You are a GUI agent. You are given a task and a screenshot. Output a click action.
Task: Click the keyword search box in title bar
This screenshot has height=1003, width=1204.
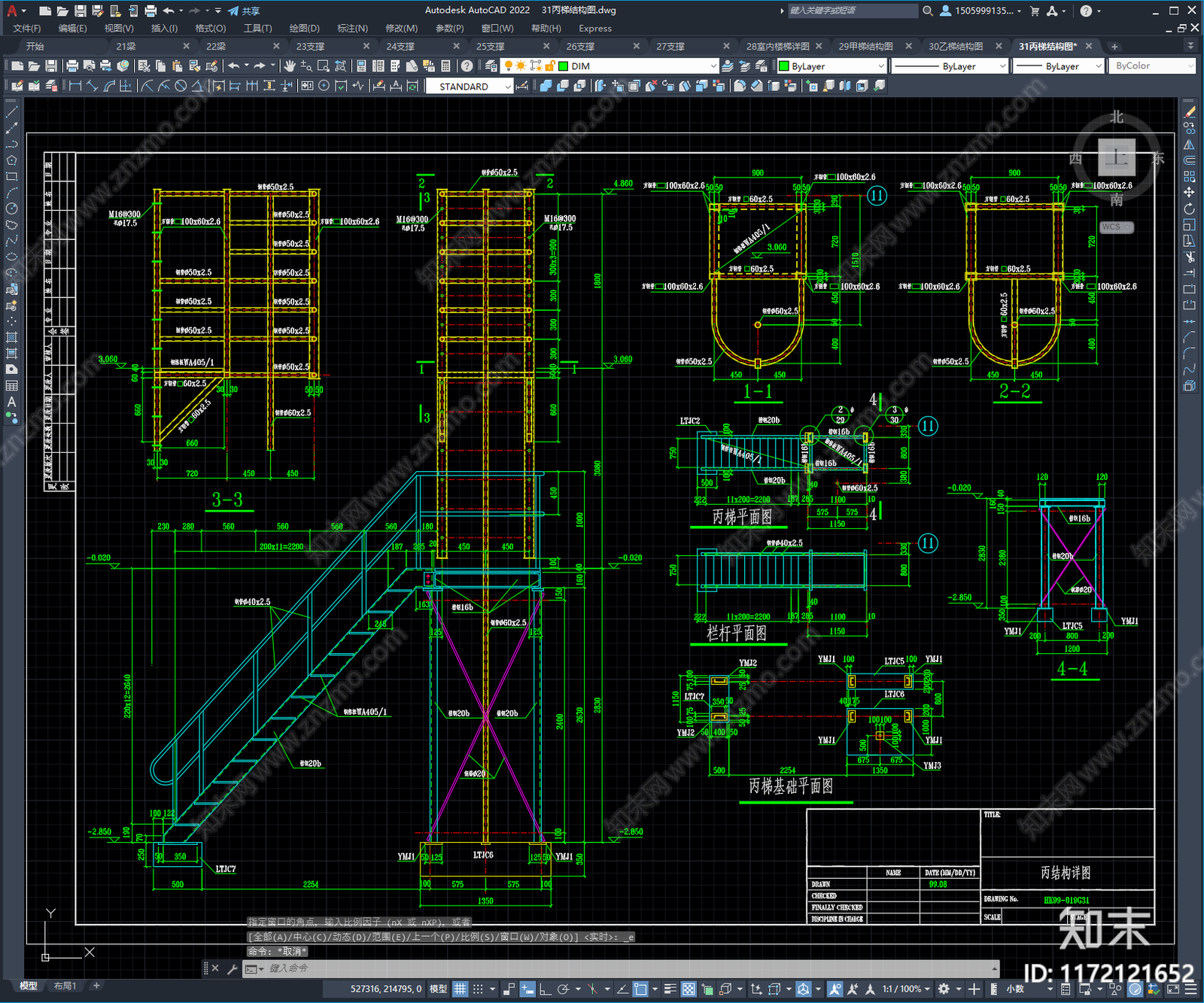(852, 11)
